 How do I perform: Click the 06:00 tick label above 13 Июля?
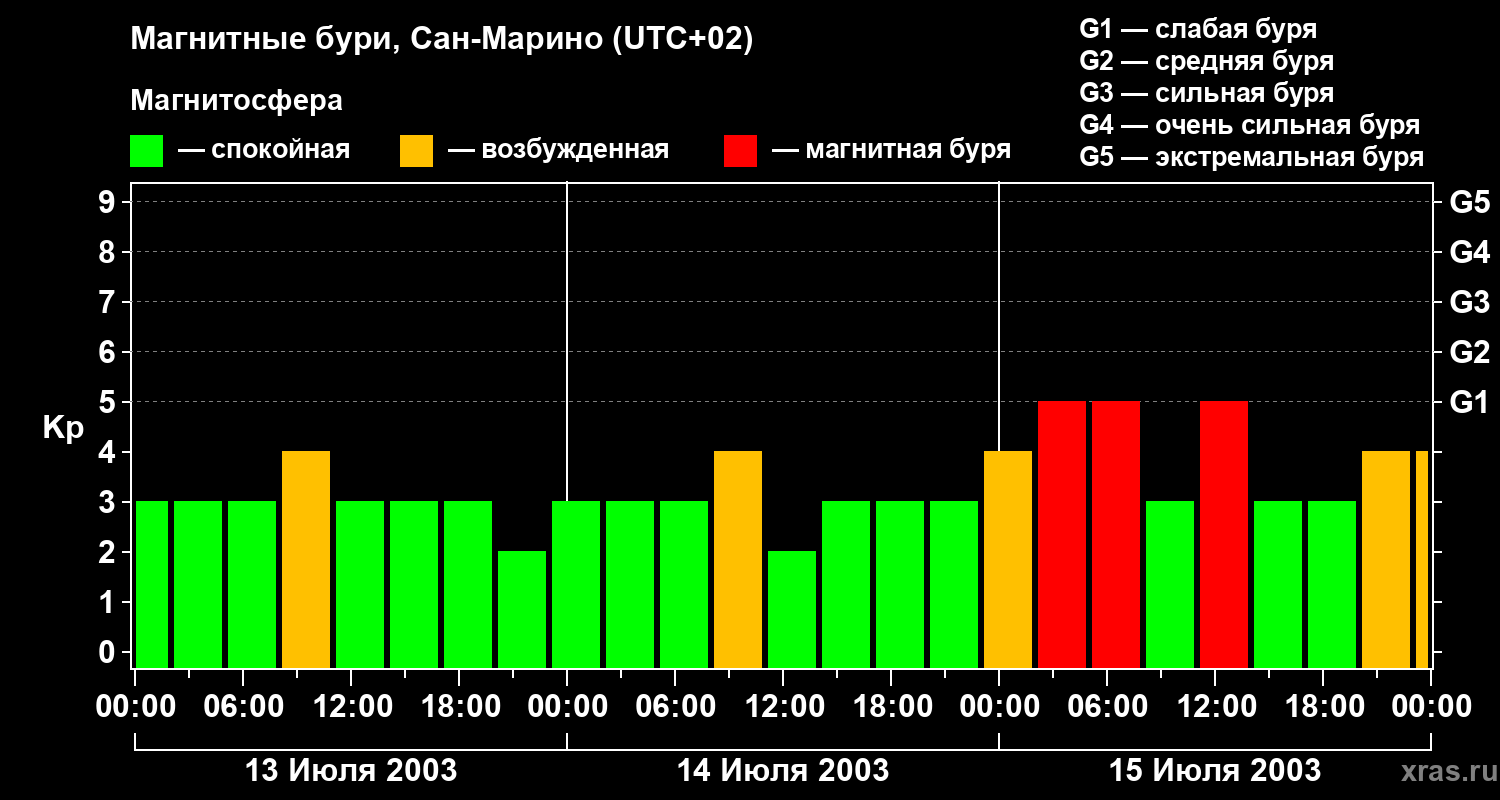click(x=243, y=707)
